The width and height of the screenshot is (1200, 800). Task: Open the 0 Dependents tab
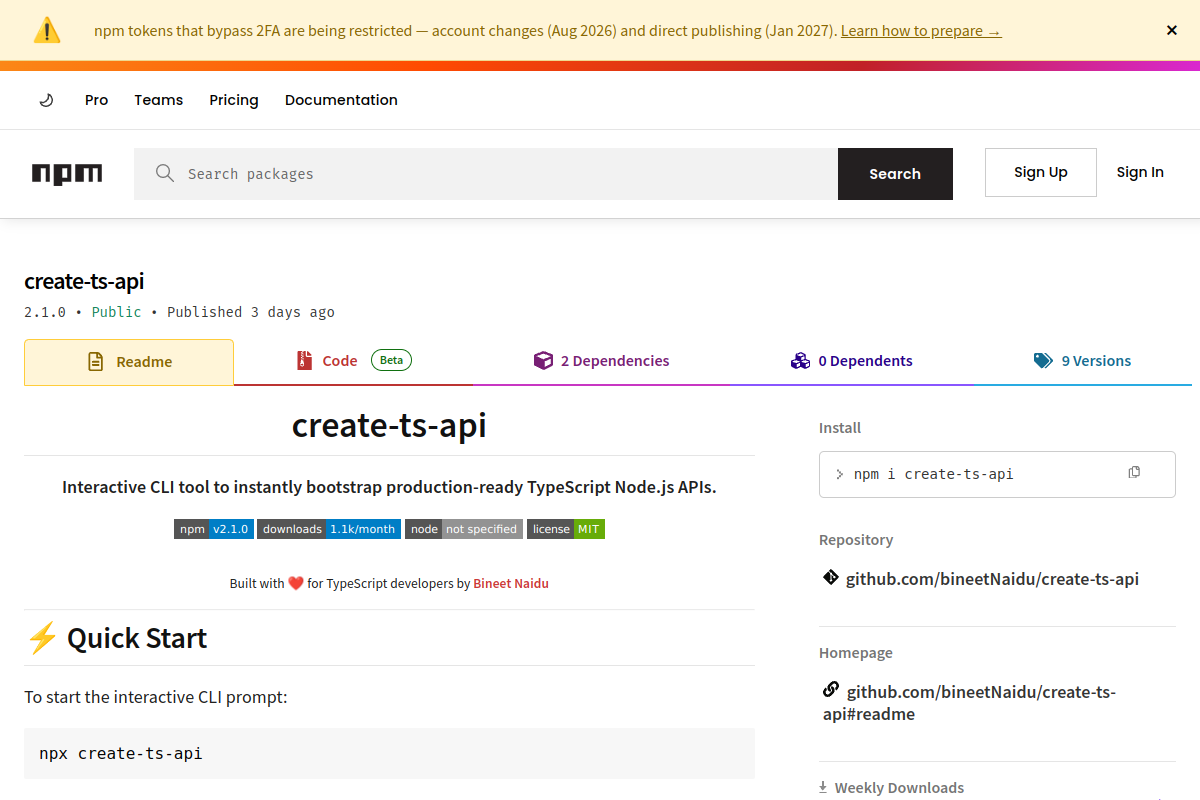click(851, 361)
